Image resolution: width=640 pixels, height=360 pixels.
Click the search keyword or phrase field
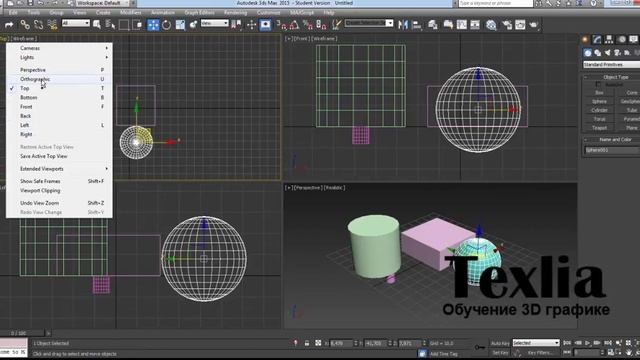point(496,3)
